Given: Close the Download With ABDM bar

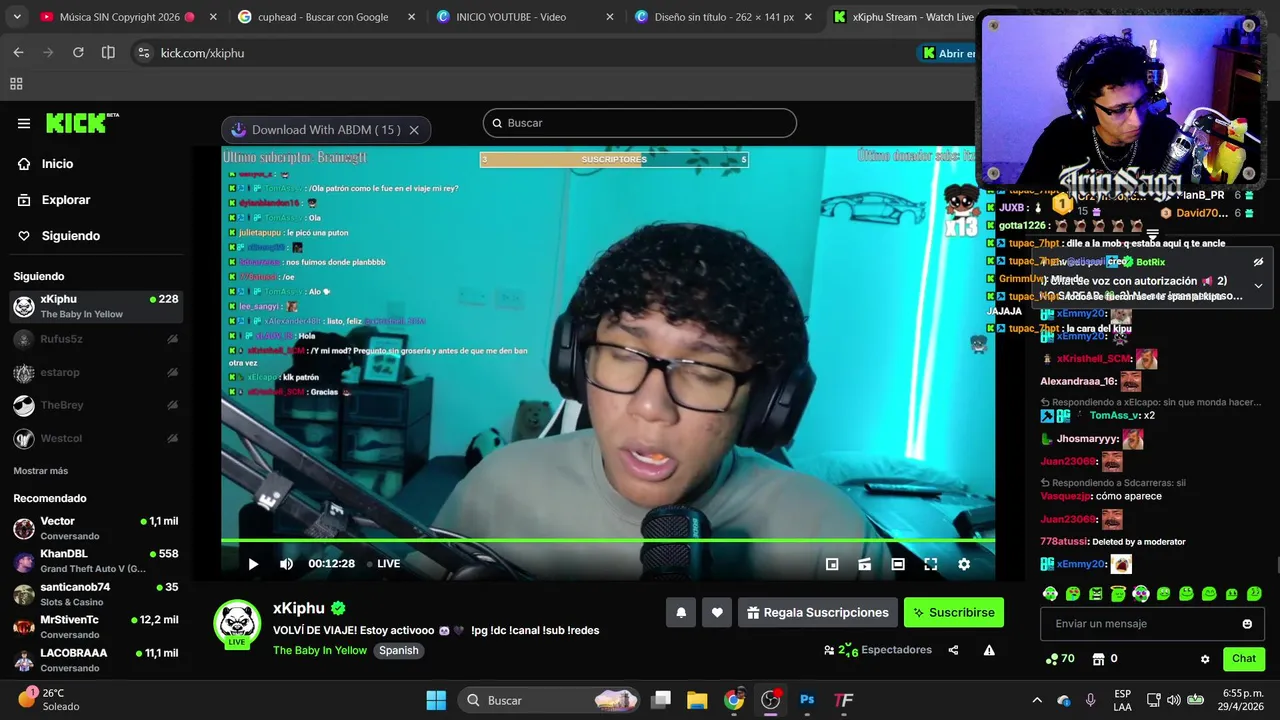Looking at the screenshot, I should click(414, 130).
